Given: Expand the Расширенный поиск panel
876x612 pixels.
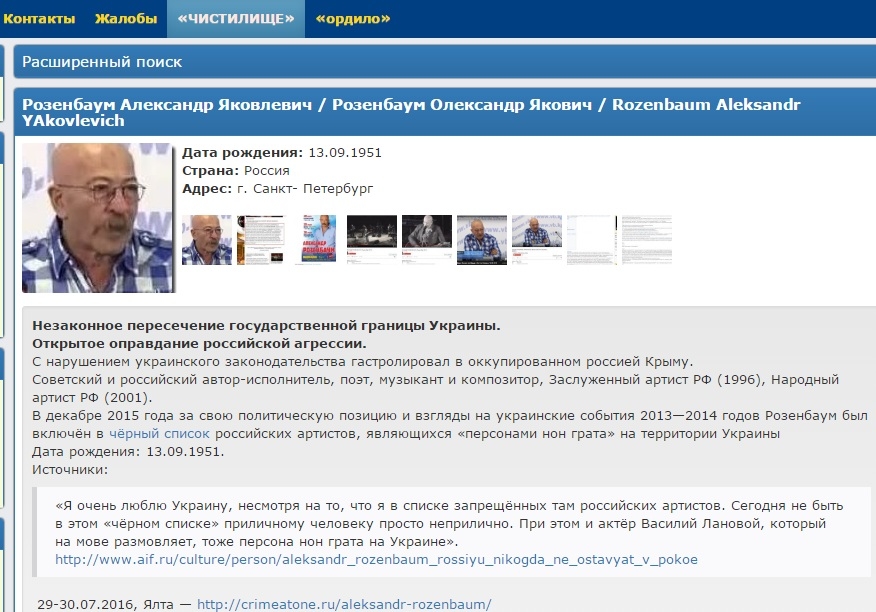Looking at the screenshot, I should [102, 62].
